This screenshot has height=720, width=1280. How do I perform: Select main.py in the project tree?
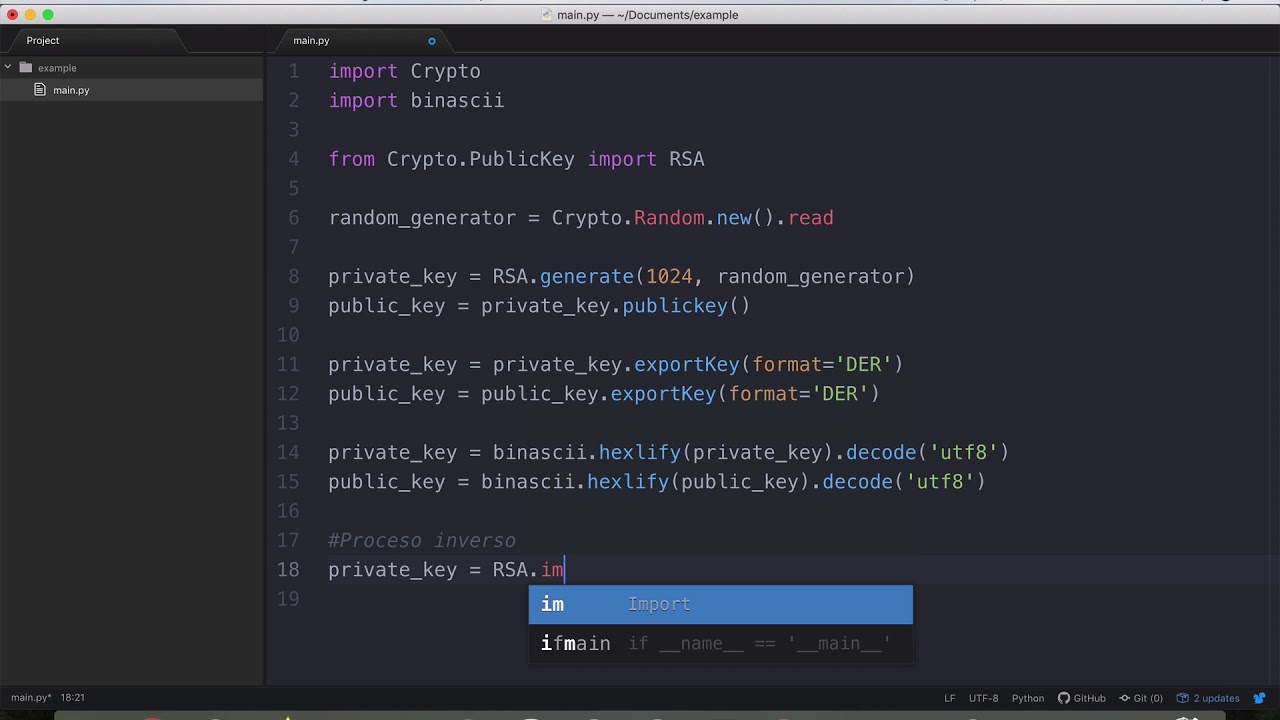point(71,90)
